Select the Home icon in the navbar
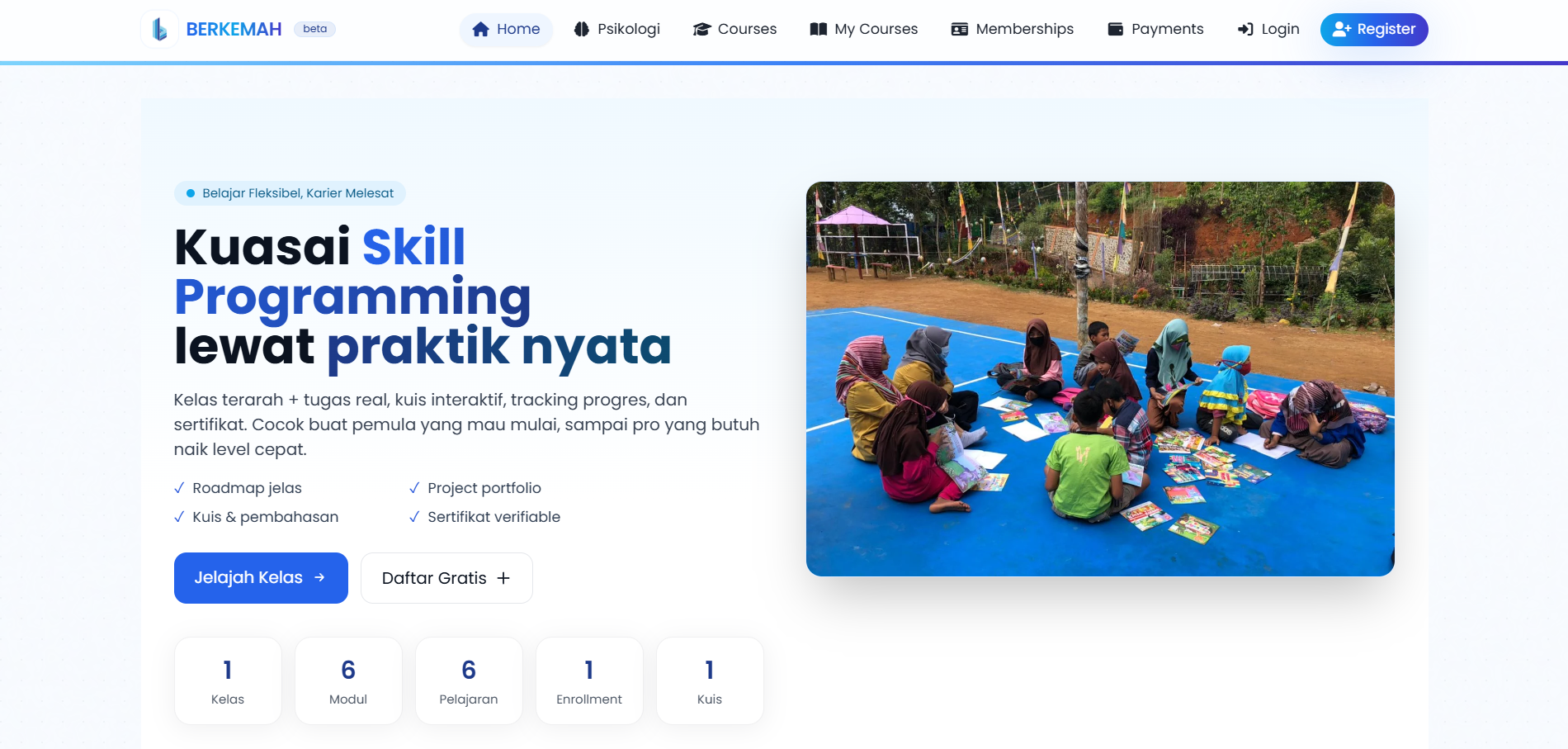This screenshot has width=1568, height=749. coord(479,29)
